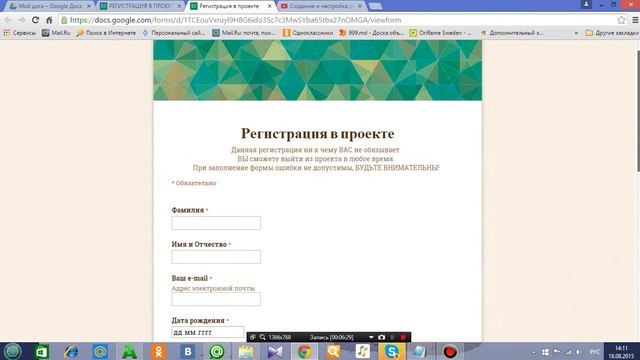
Task: Open the Поиск в Интернете bookmark
Action: click(106, 33)
